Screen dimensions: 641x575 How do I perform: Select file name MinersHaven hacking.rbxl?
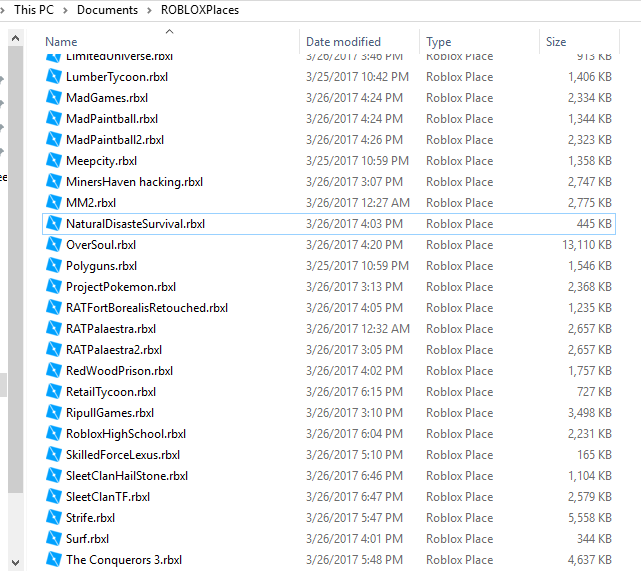pos(134,182)
